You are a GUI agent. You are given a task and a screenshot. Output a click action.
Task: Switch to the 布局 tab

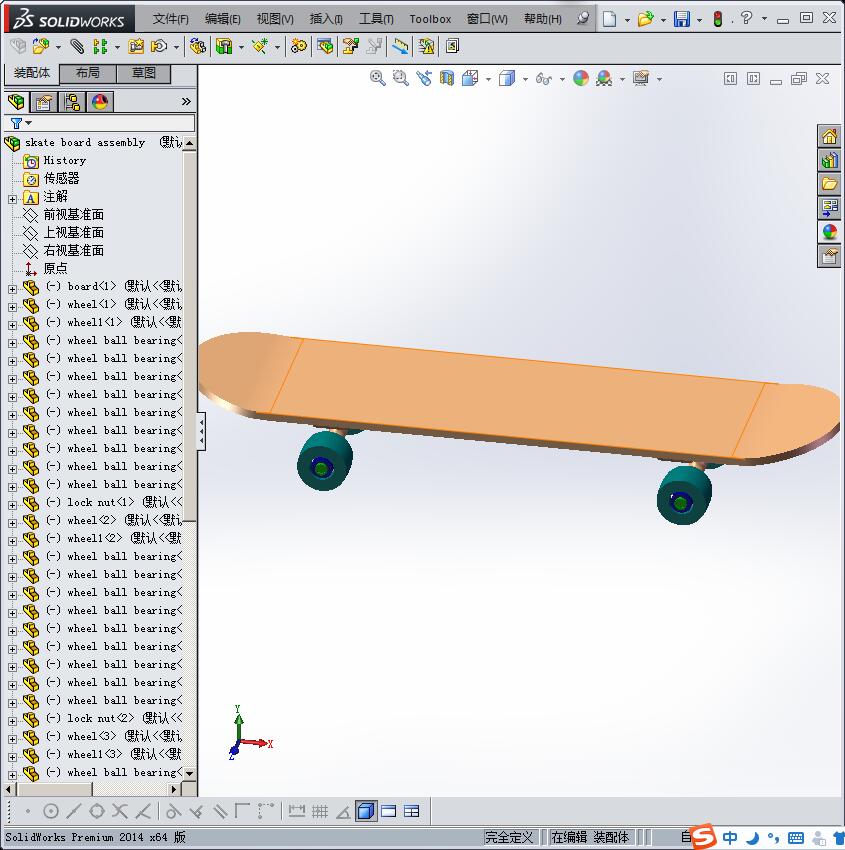(87, 73)
